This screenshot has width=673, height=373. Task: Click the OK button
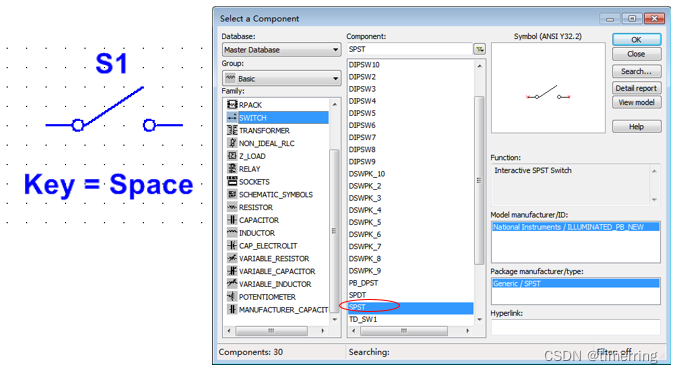click(637, 39)
